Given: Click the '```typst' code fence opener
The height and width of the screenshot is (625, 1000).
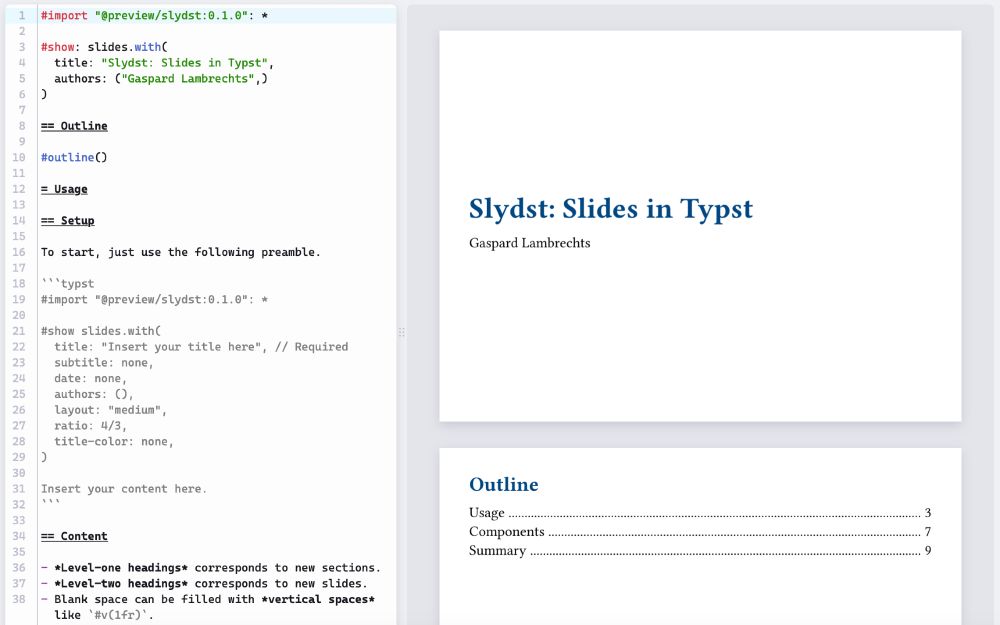Looking at the screenshot, I should pos(68,284).
